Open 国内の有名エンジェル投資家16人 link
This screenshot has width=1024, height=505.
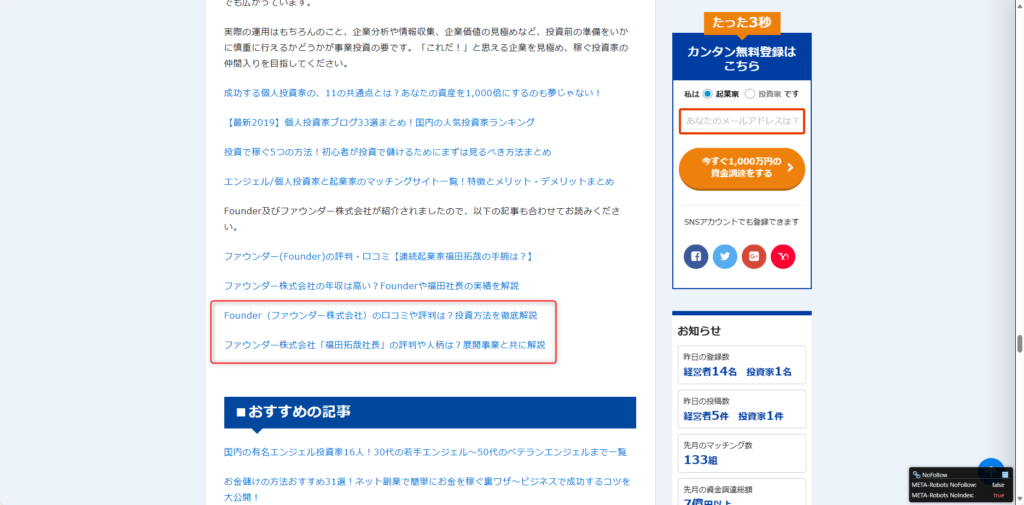425,451
